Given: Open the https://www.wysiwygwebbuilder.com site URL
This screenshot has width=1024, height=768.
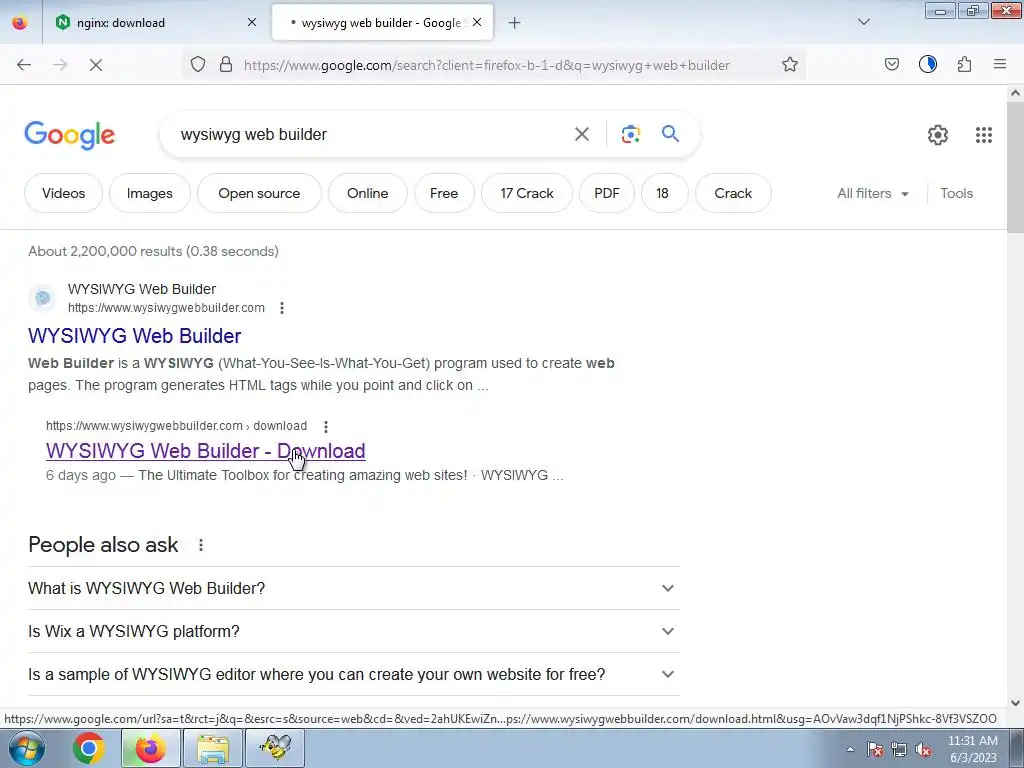Looking at the screenshot, I should (167, 308).
